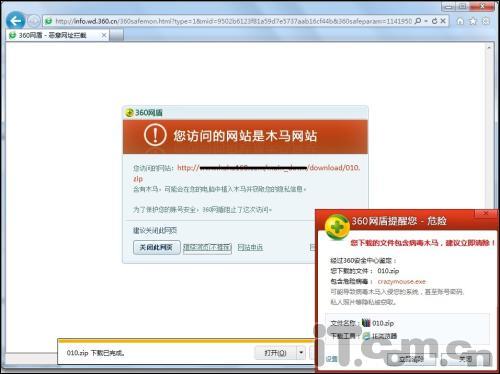
Task: Click the browser Forward arrow button
Action: (34, 21)
